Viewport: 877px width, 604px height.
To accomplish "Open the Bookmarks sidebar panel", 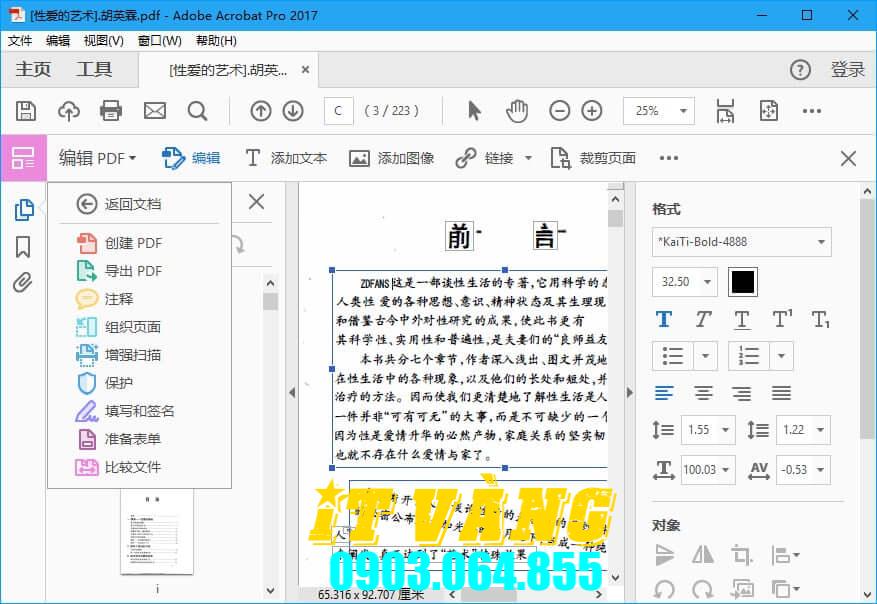I will point(23,246).
